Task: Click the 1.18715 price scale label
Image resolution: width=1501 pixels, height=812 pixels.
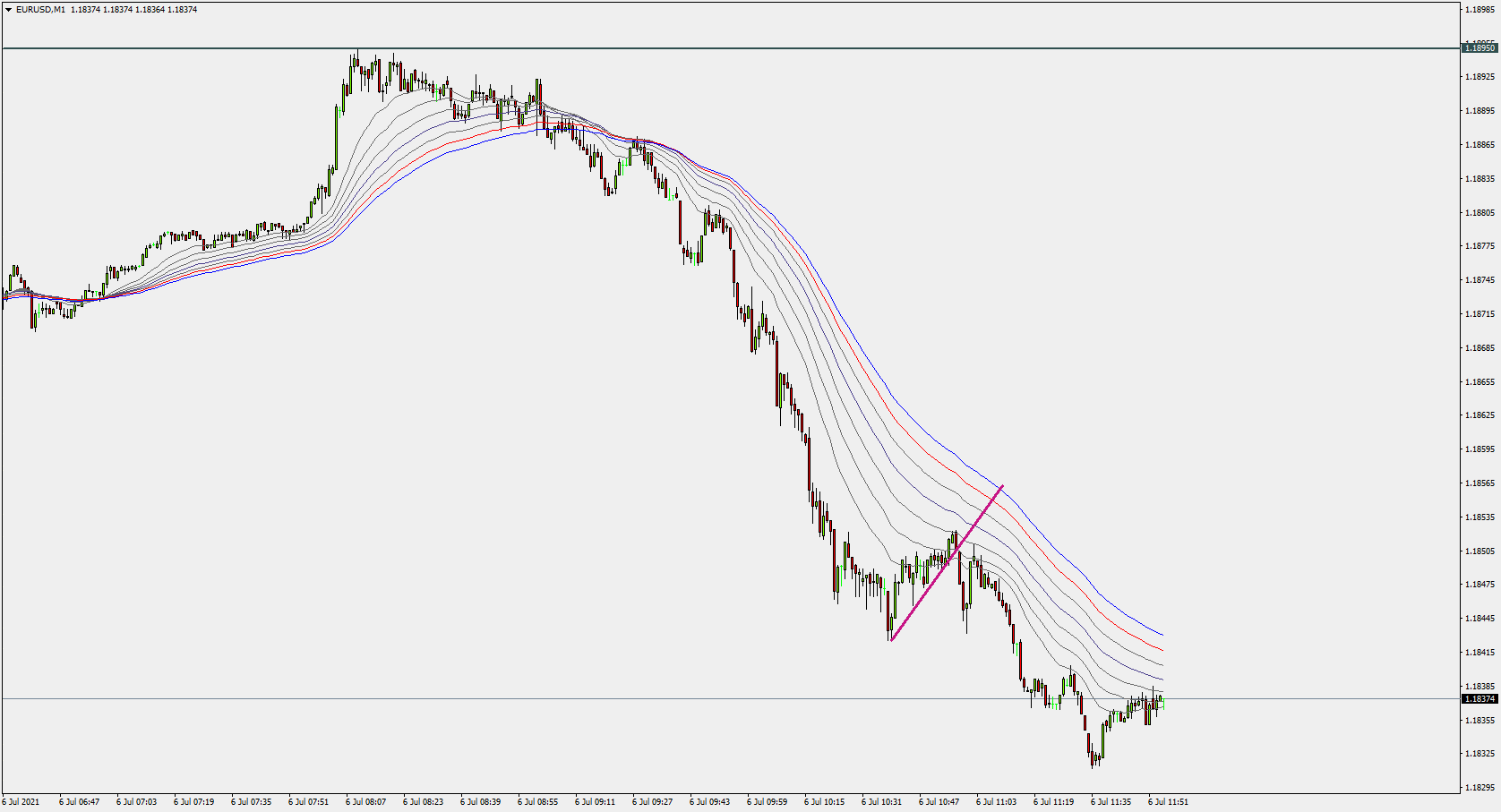Action: click(x=1480, y=314)
